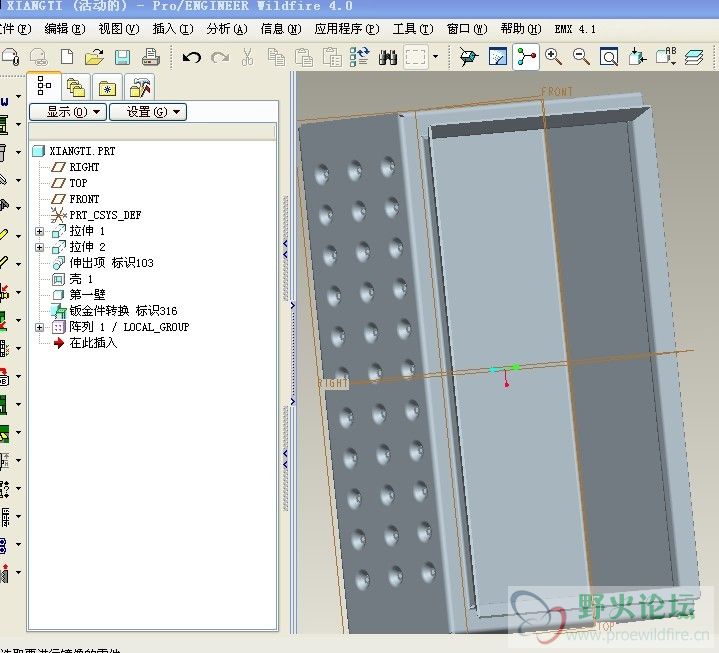
Task: Reorient the view with the arrow-box icon
Action: click(637, 57)
